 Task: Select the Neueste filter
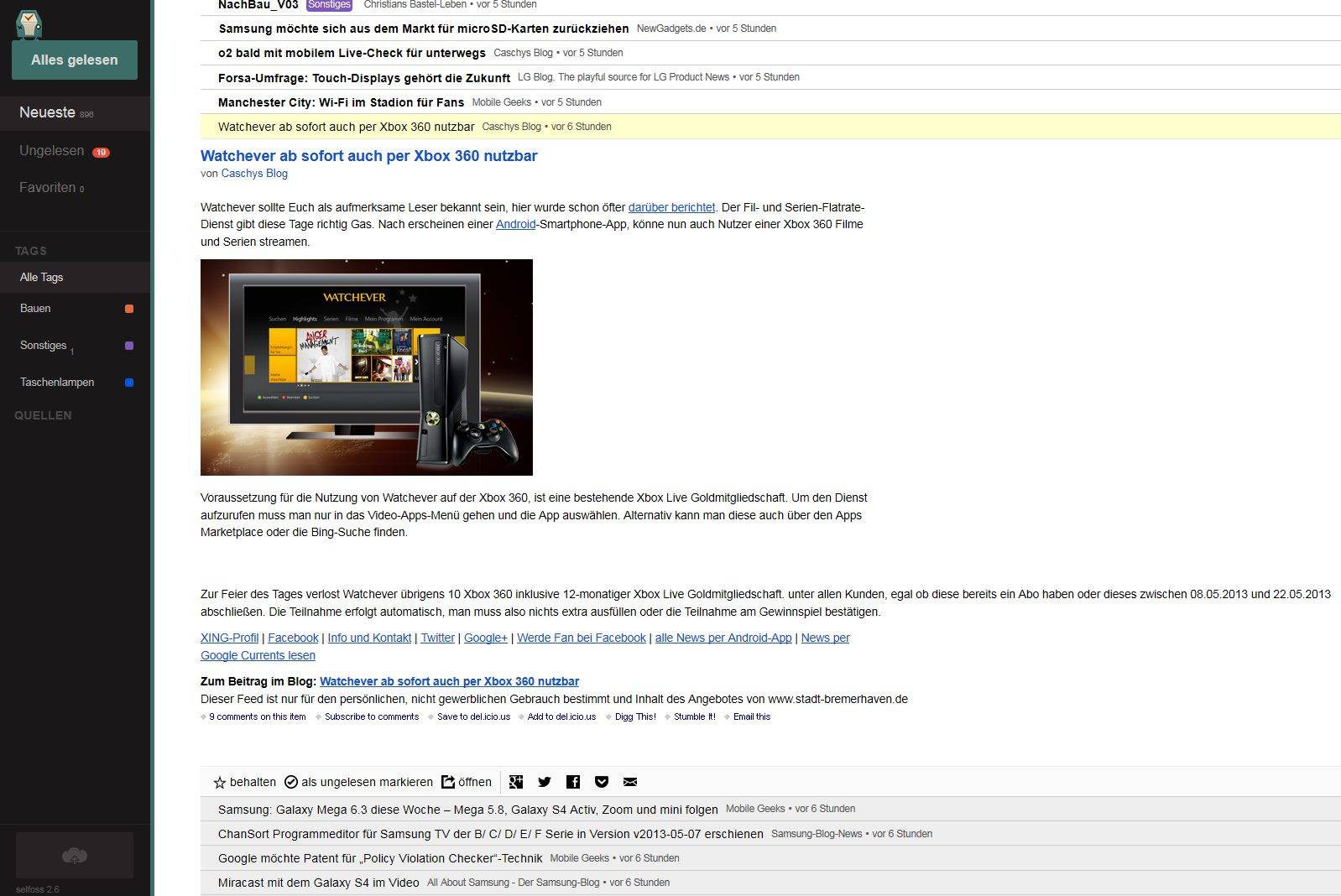pos(75,112)
